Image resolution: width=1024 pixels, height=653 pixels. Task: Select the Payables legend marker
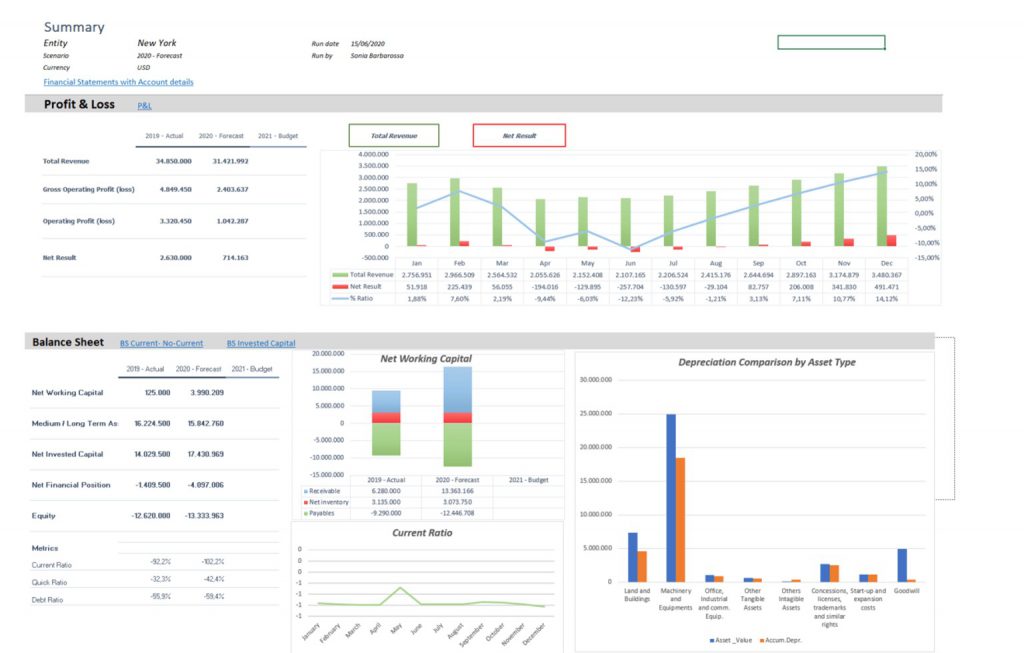pyautogui.click(x=306, y=513)
